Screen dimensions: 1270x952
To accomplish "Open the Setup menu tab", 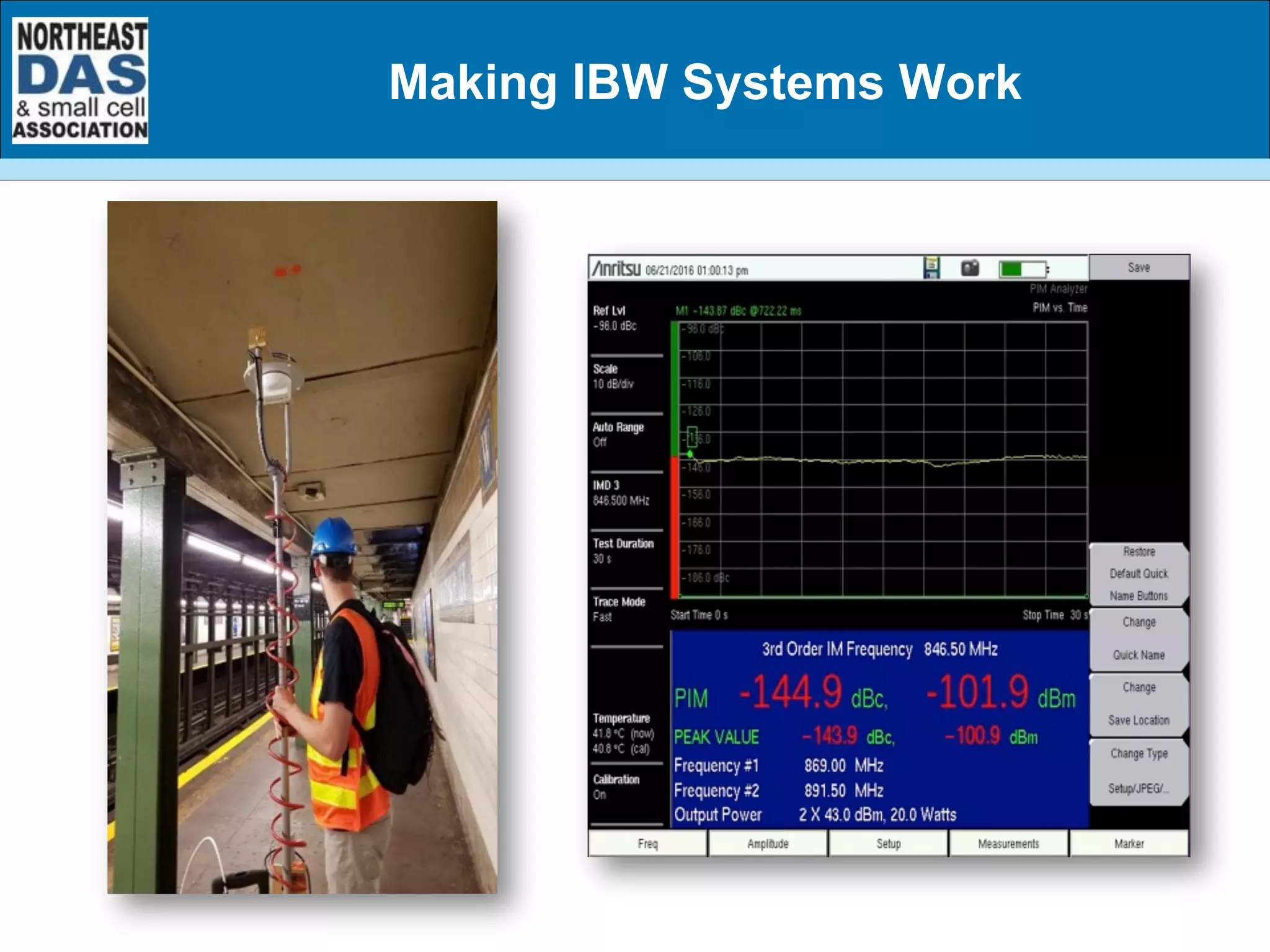I will [x=888, y=844].
